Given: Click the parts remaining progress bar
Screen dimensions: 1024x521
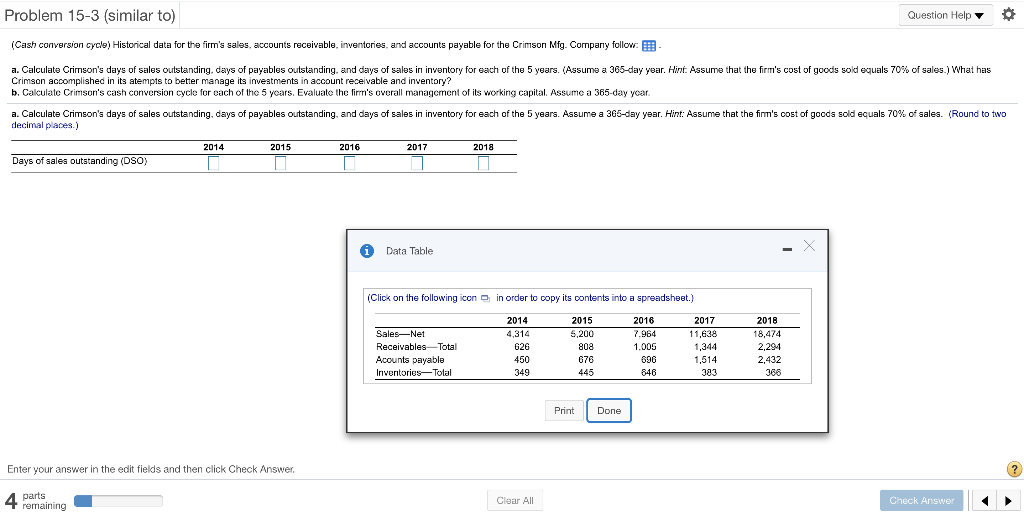Looking at the screenshot, I should coord(118,501).
